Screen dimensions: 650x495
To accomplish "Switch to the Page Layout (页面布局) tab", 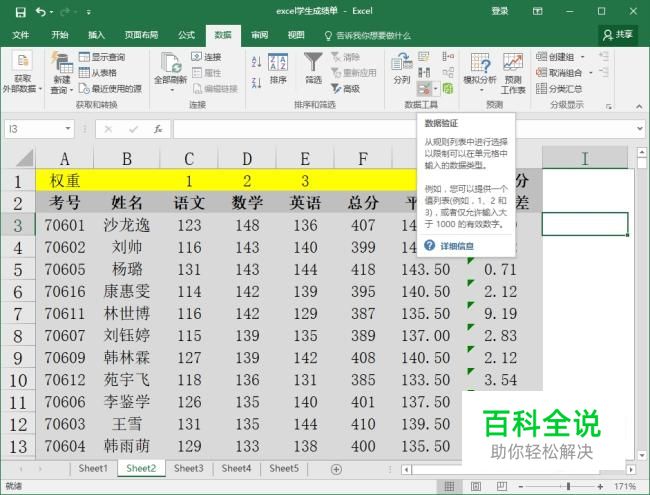I will (141, 35).
